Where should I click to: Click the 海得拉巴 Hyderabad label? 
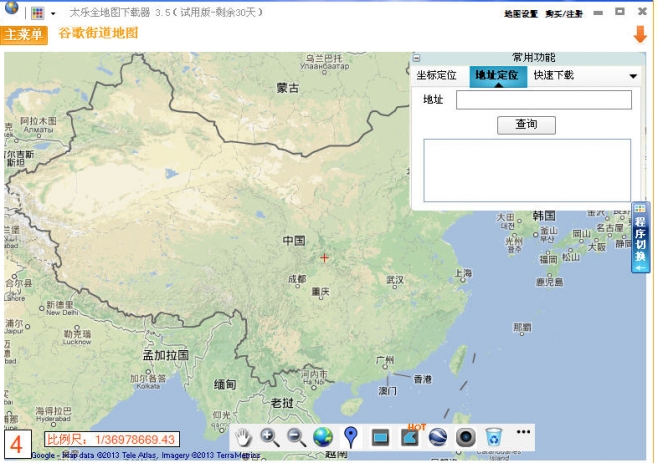(x=53, y=414)
